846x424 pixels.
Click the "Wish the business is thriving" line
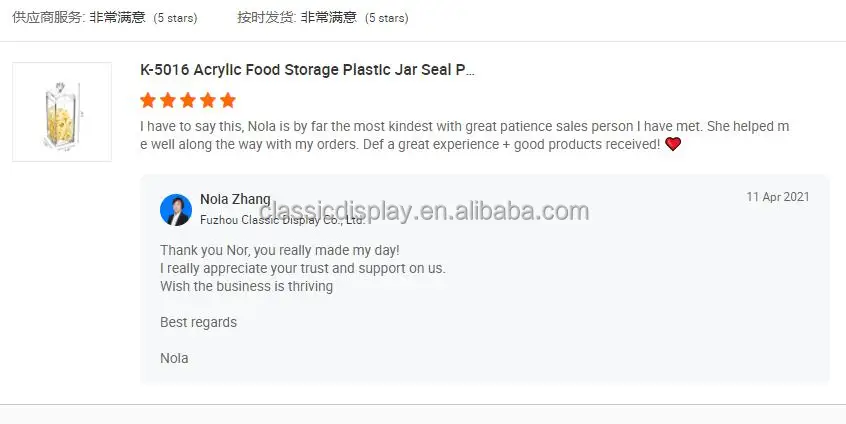click(x=246, y=286)
